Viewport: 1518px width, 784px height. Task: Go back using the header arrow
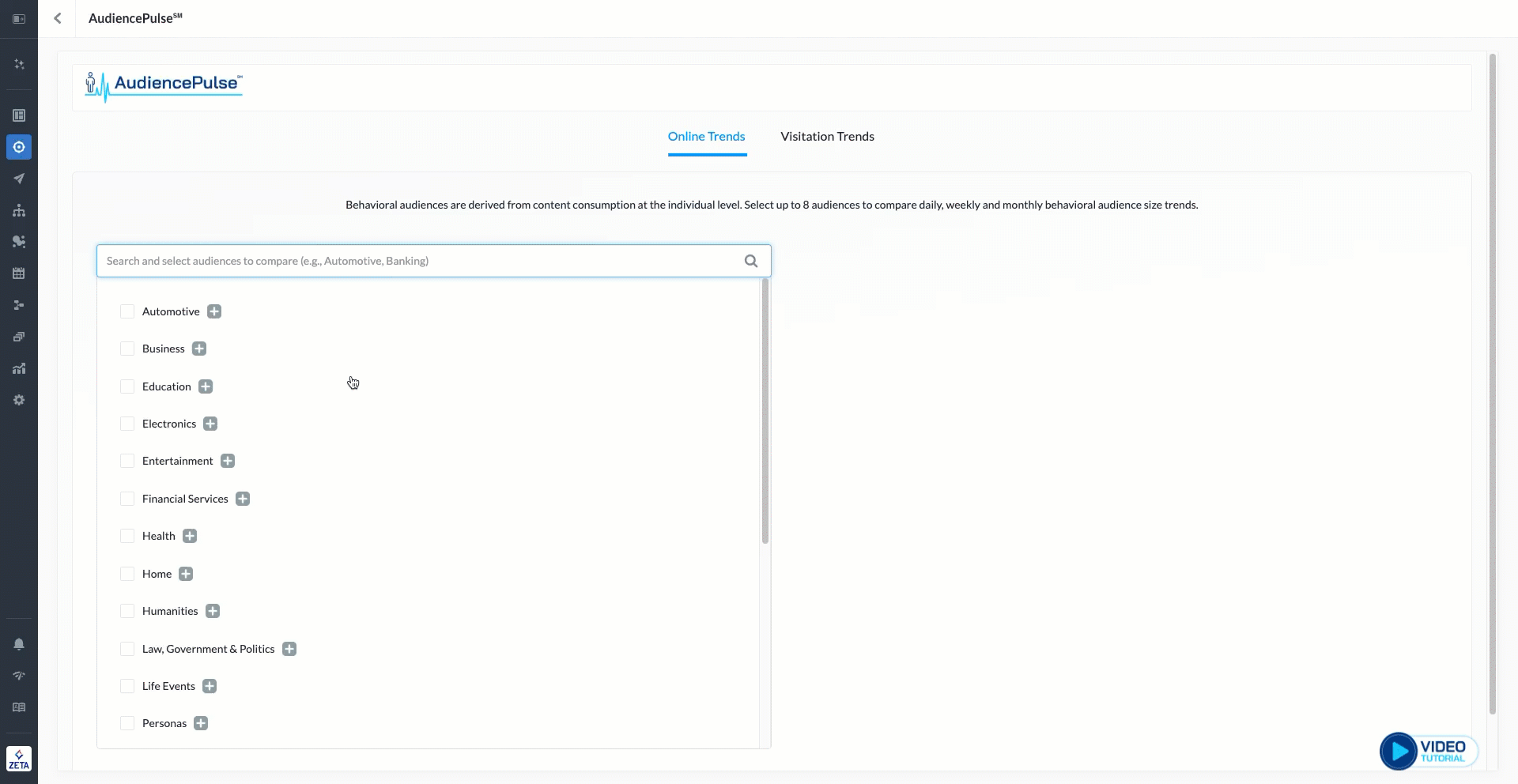(x=58, y=18)
